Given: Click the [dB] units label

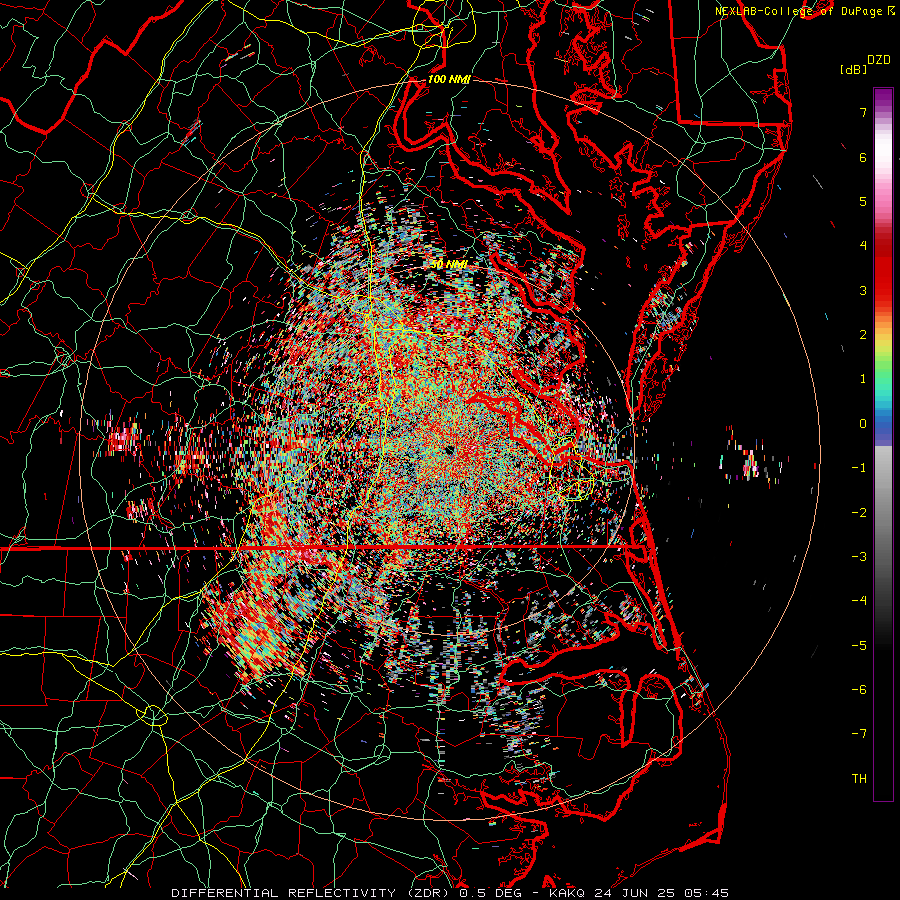Looking at the screenshot, I should [x=853, y=69].
